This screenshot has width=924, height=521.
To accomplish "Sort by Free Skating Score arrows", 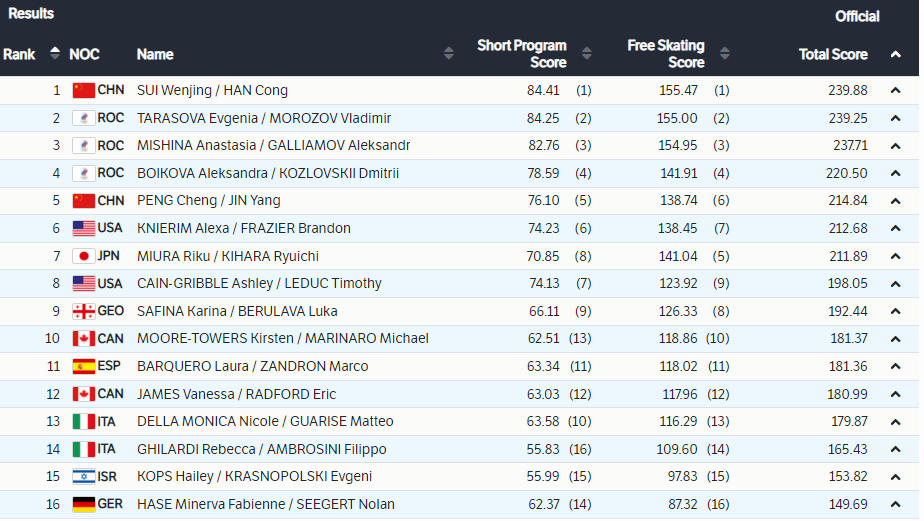I will pyautogui.click(x=725, y=54).
